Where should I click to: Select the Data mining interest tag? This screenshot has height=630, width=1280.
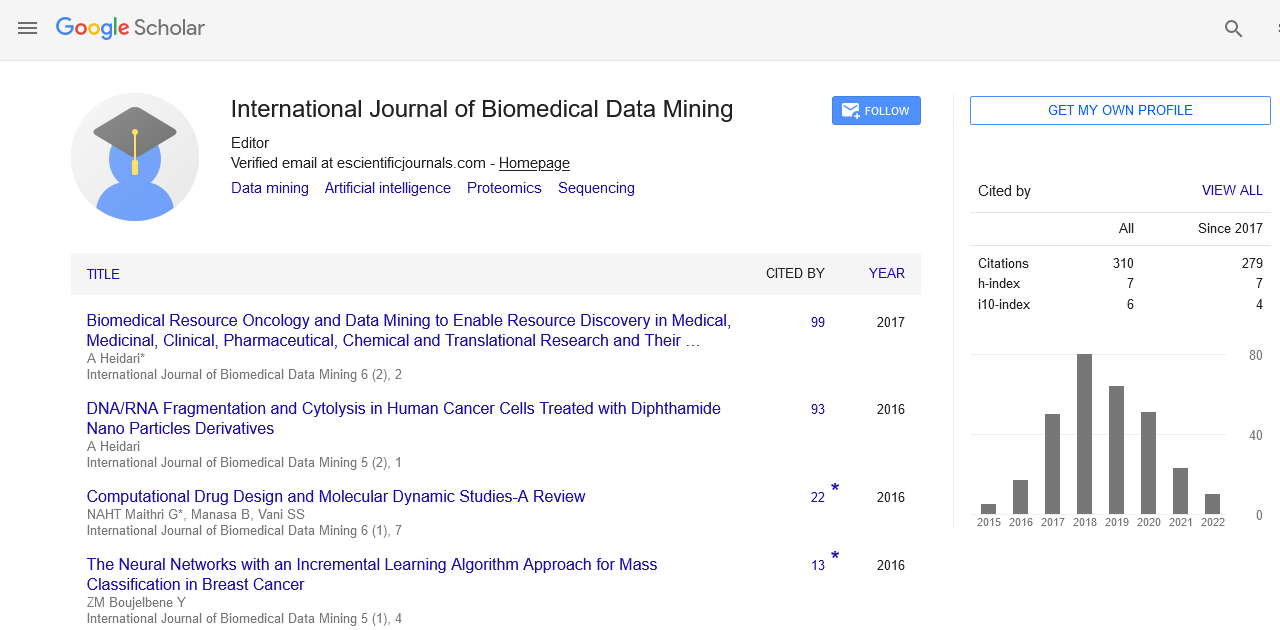pos(270,188)
